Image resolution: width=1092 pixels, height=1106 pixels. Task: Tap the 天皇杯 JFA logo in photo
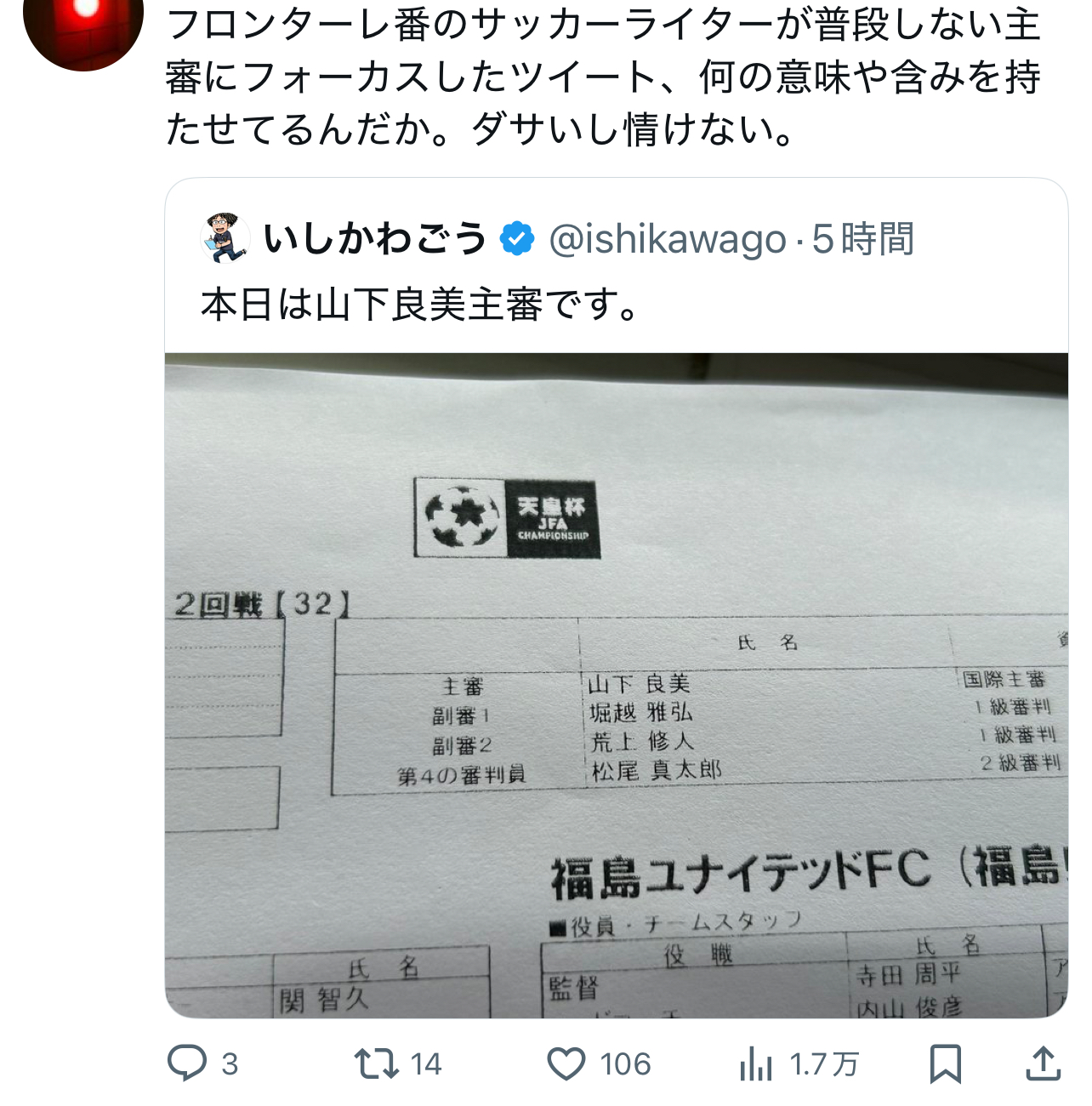click(508, 517)
